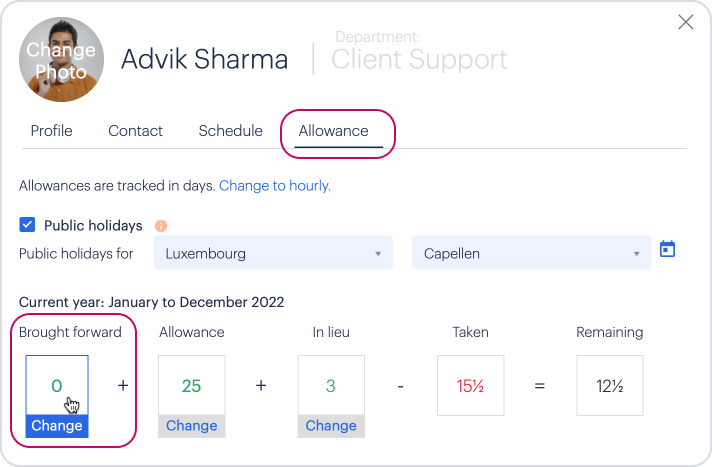Open the Capellen region dropdown
Screen dimensions: 712x467
[531, 253]
